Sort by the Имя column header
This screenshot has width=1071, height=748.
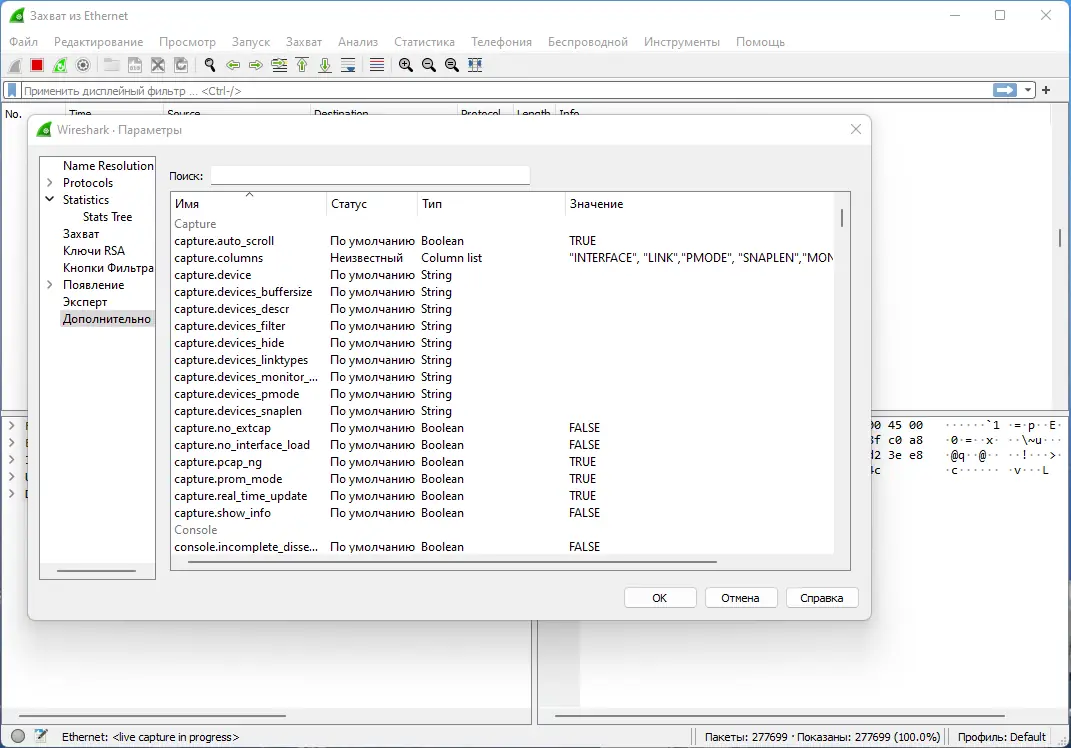[249, 204]
